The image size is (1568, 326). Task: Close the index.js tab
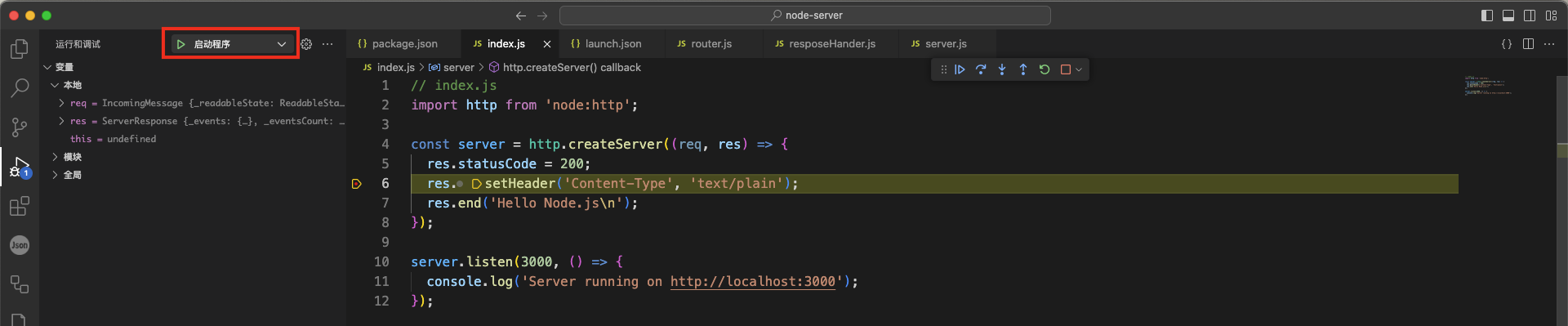(547, 44)
